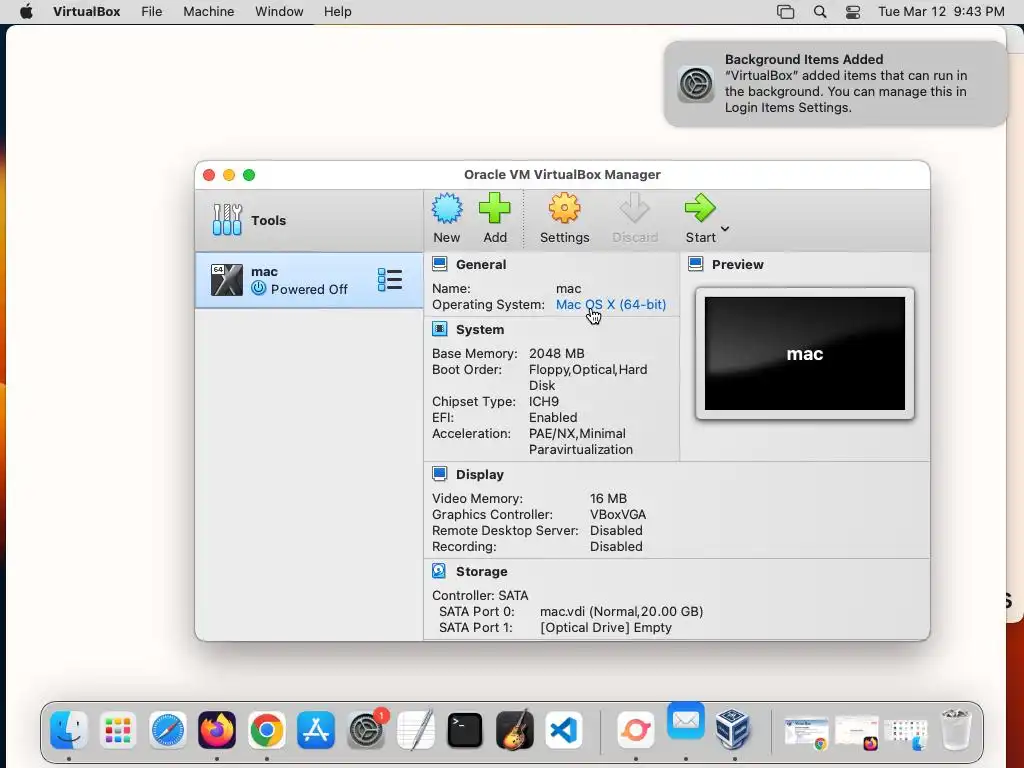1024x768 pixels.
Task: Open GarageBand from the Dock
Action: coord(515,729)
